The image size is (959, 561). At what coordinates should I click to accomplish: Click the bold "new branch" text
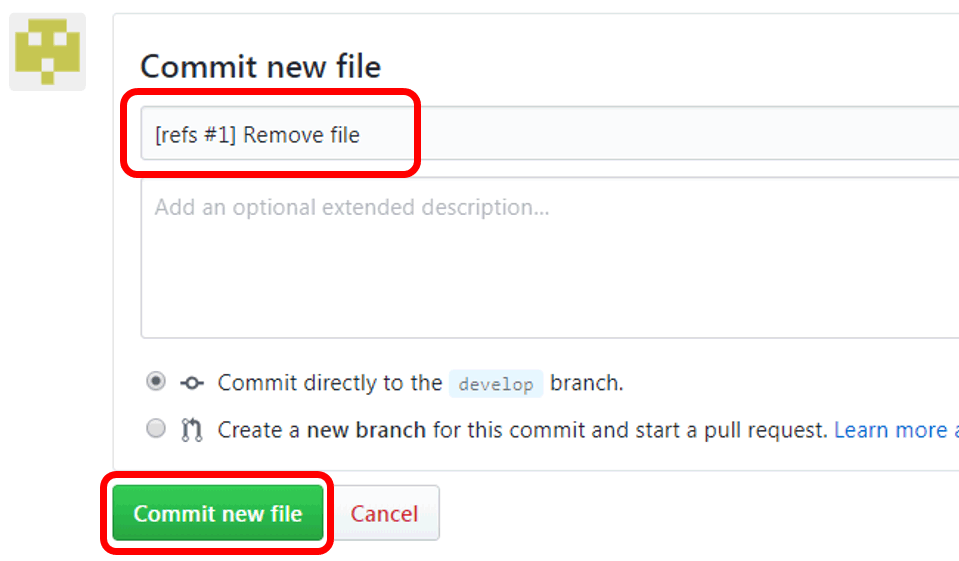pos(366,430)
